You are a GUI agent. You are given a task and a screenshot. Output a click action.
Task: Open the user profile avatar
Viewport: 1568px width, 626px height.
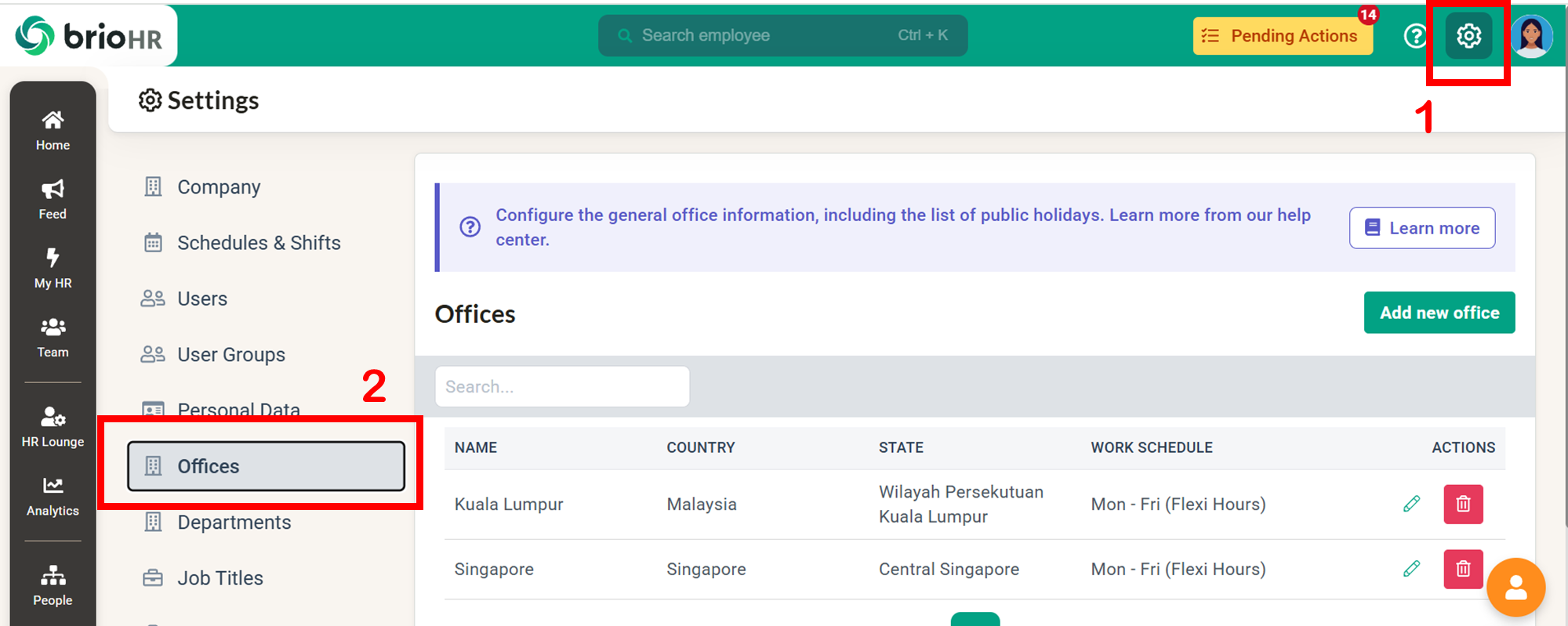[1531, 36]
